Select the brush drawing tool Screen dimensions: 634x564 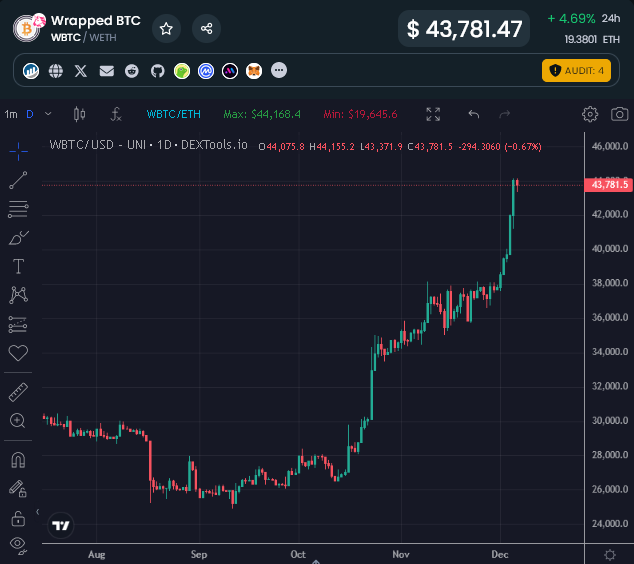[18, 238]
